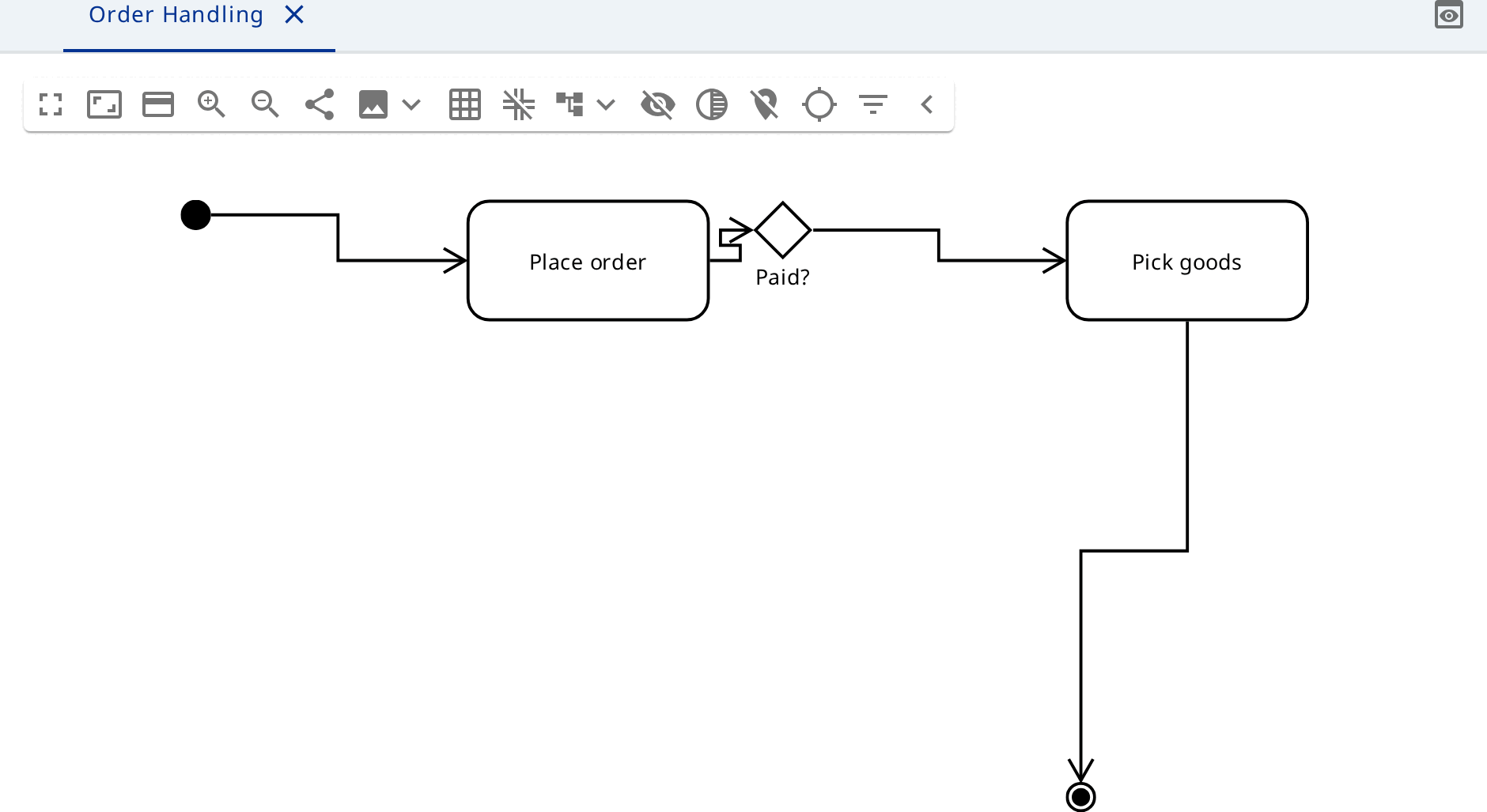This screenshot has height=812, width=1487.
Task: Select the Paid? decision diamond
Action: [783, 230]
